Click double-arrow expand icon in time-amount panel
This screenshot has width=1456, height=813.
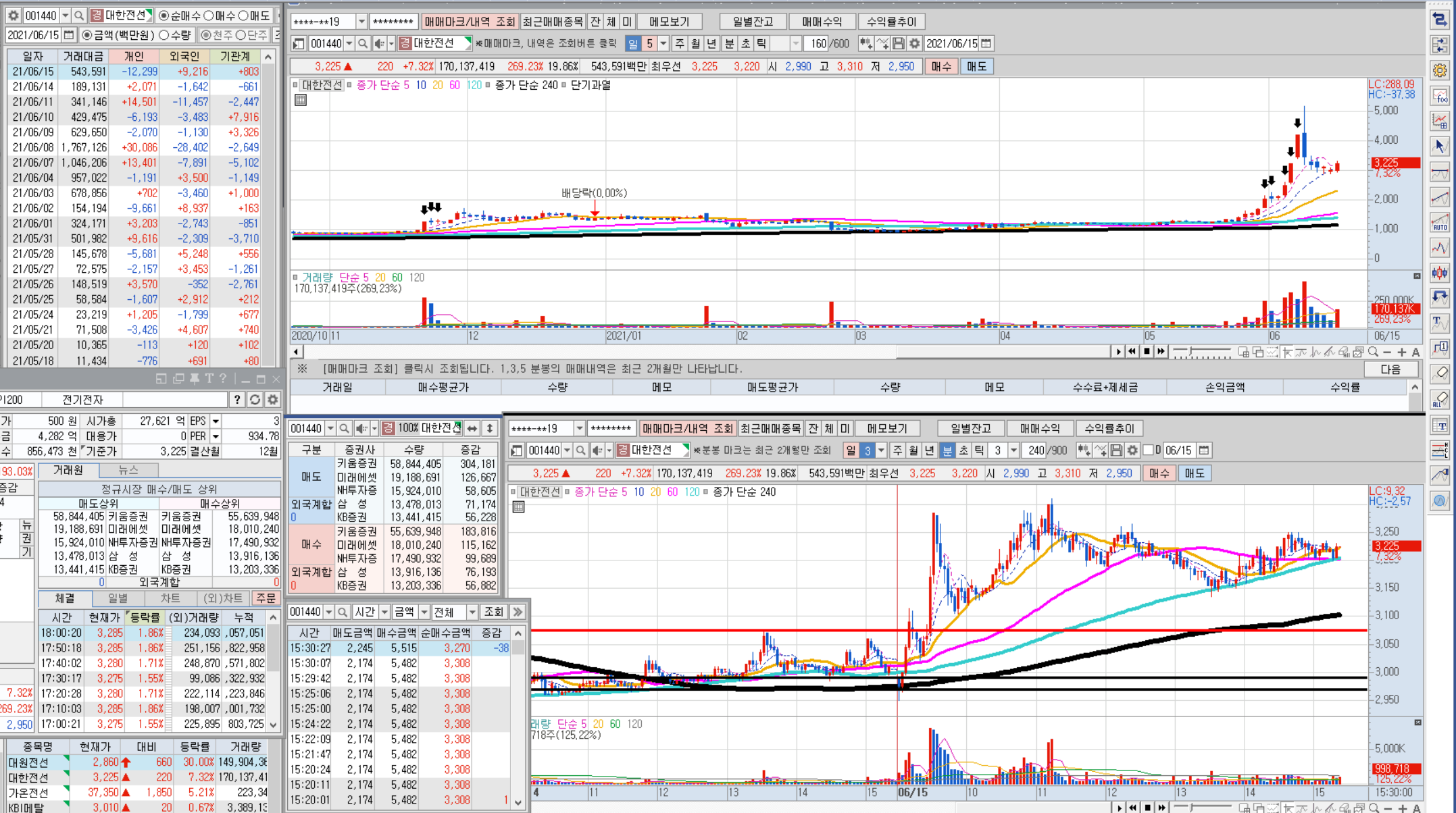coord(518,612)
